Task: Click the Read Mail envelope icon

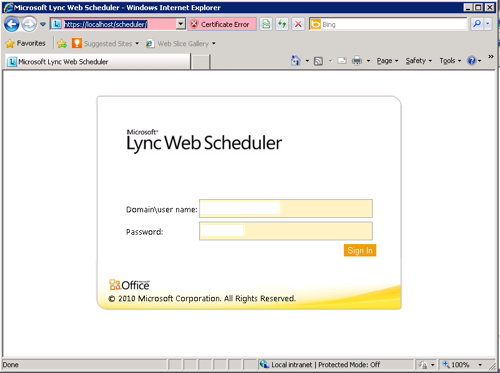Action: pyautogui.click(x=342, y=61)
